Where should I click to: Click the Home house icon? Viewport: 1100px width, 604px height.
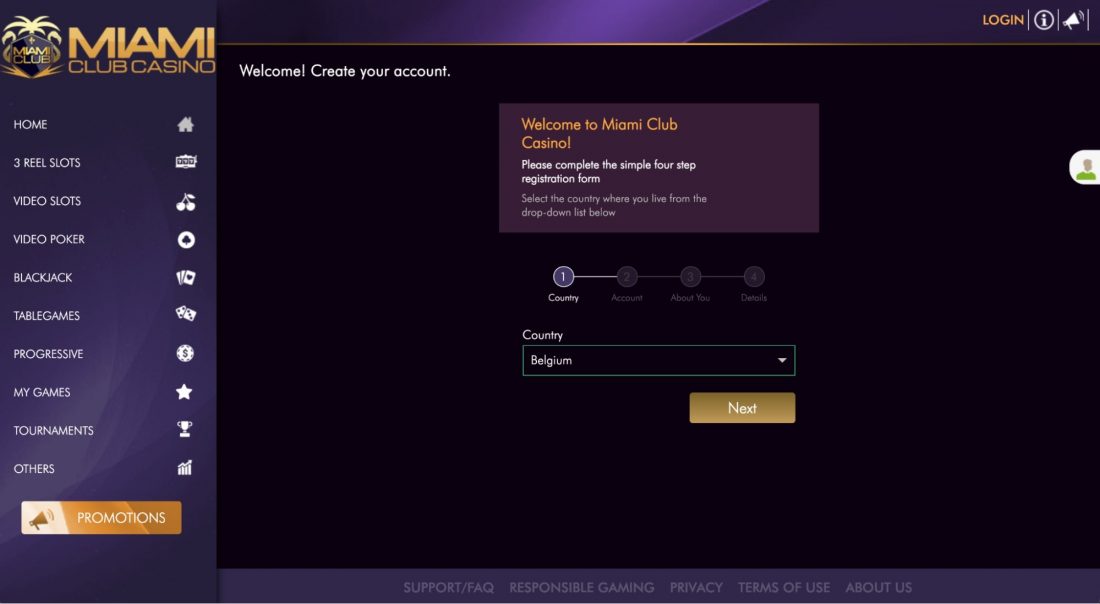pos(185,124)
